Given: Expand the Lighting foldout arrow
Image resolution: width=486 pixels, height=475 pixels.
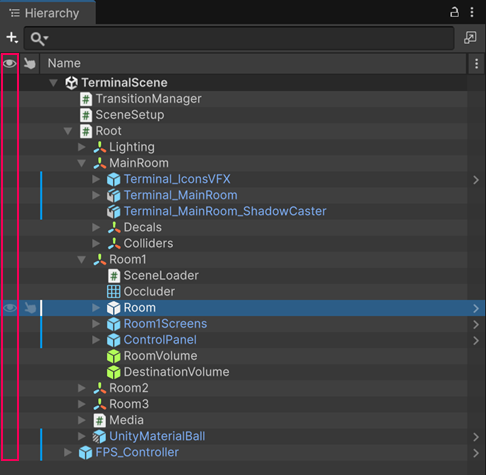Looking at the screenshot, I should 82,147.
